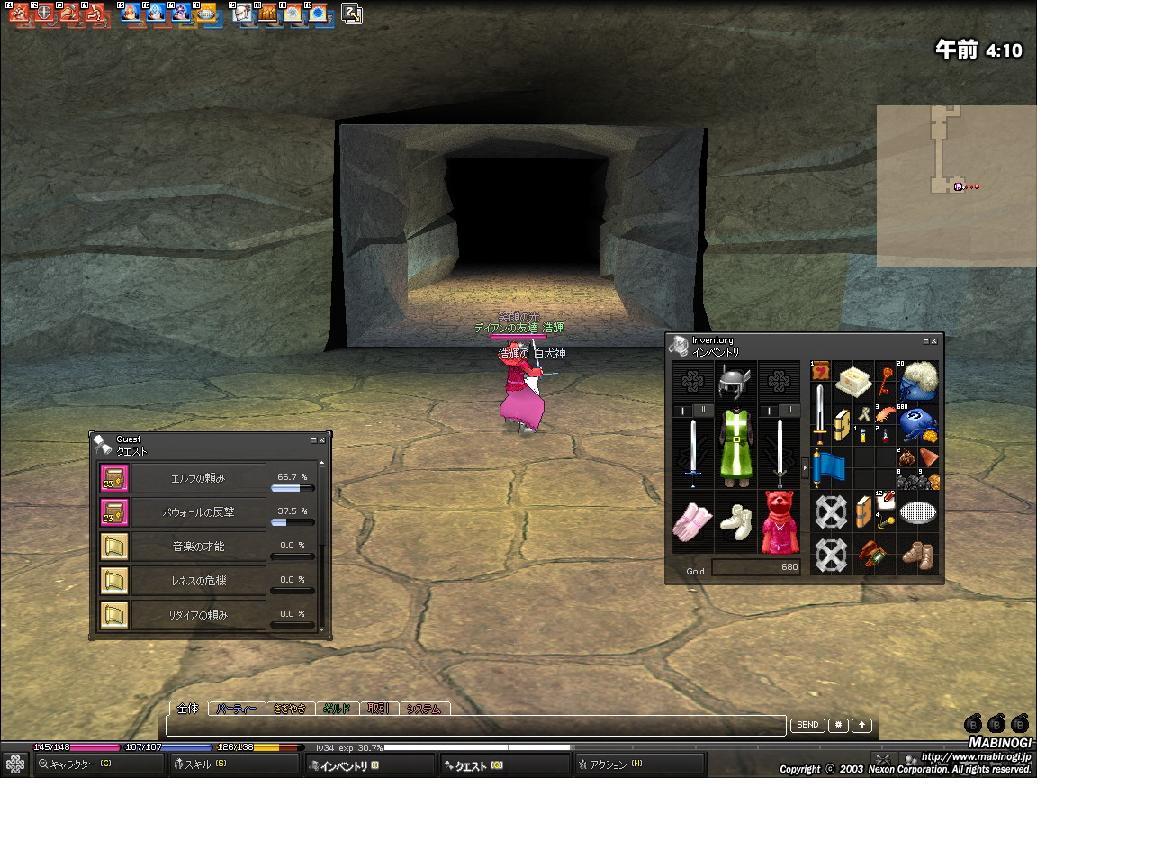Click the red gauntlet item in inventory
This screenshot has width=1152, height=864.
click(x=874, y=555)
